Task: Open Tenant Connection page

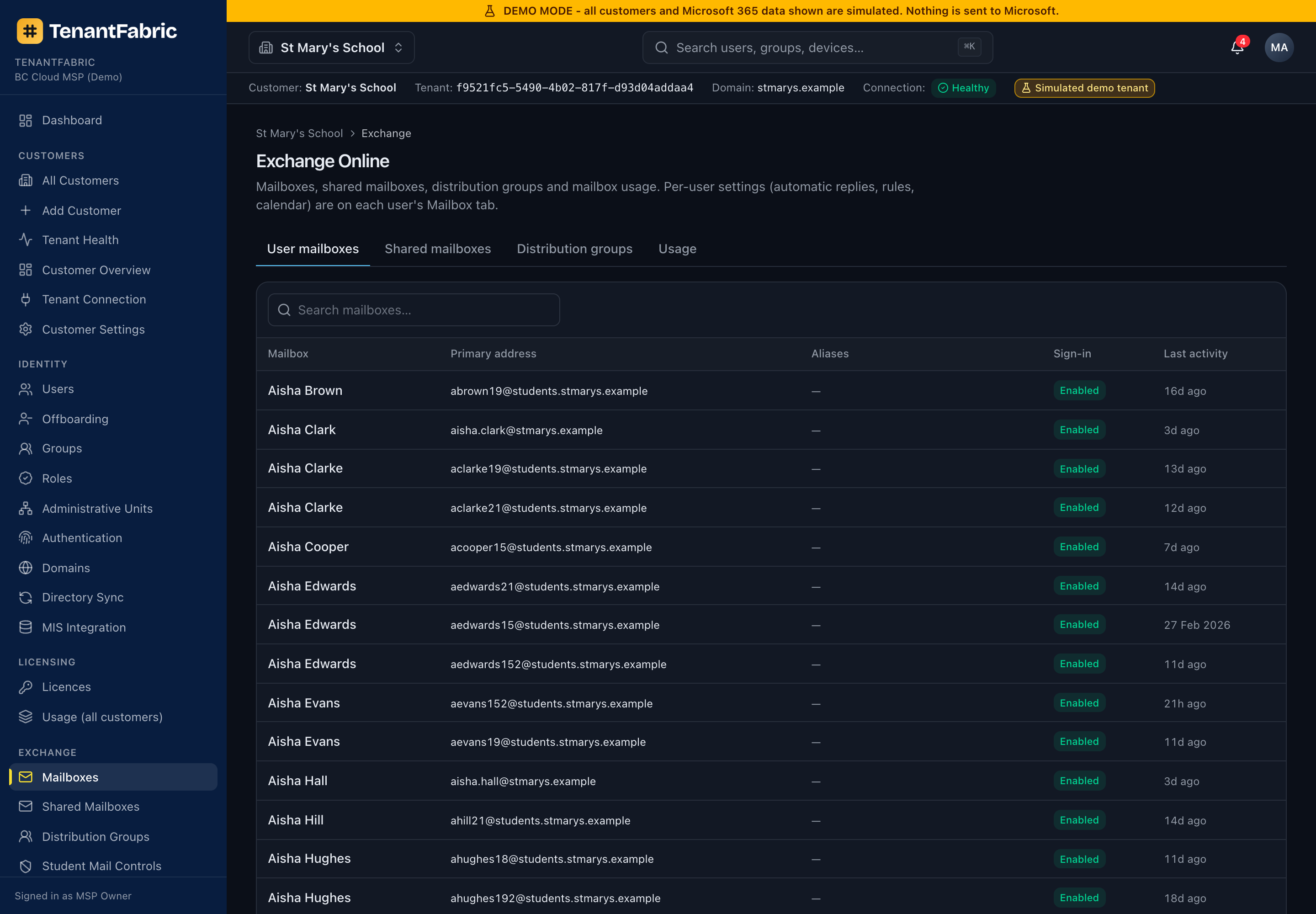Action: point(113,299)
